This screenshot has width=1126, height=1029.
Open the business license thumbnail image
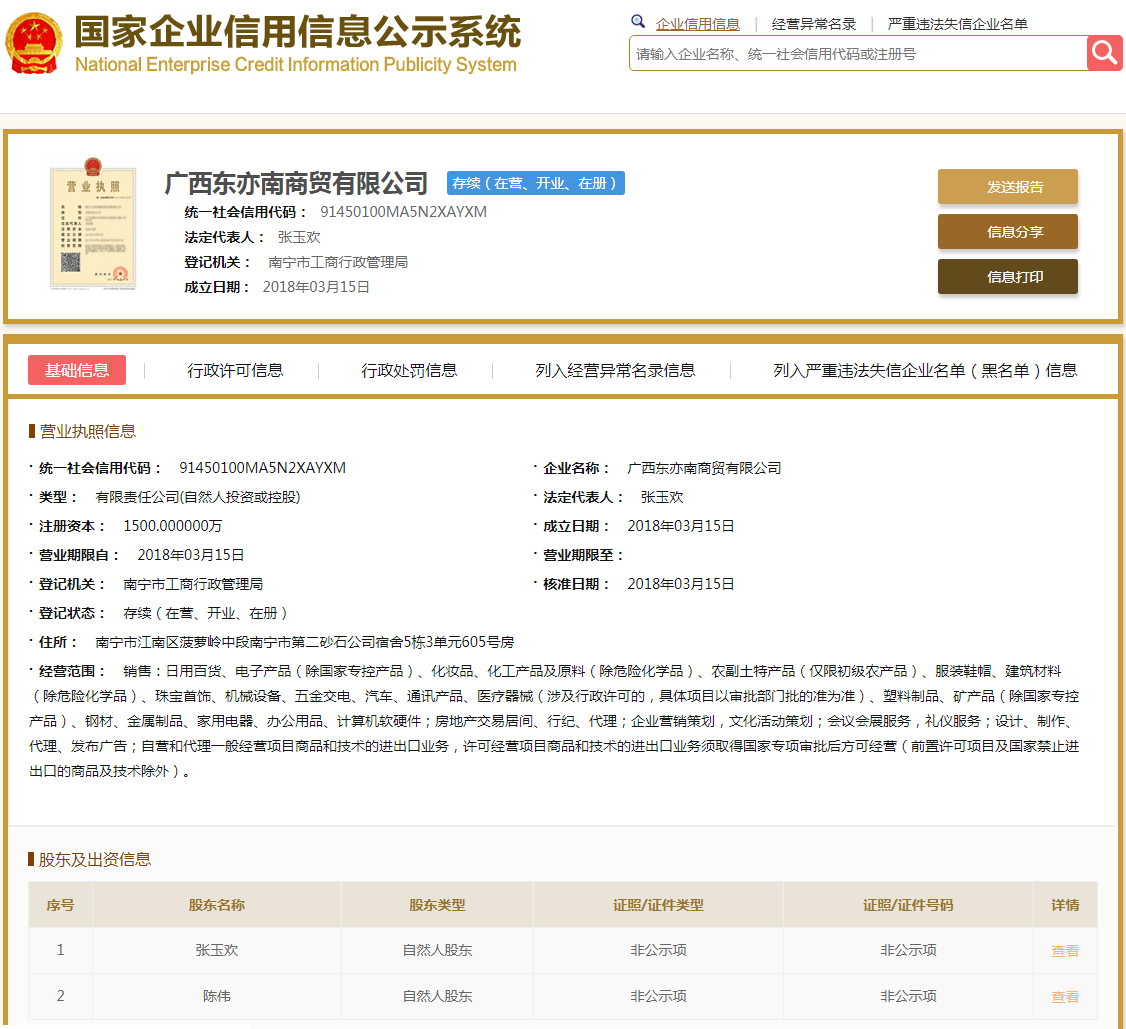click(x=92, y=228)
